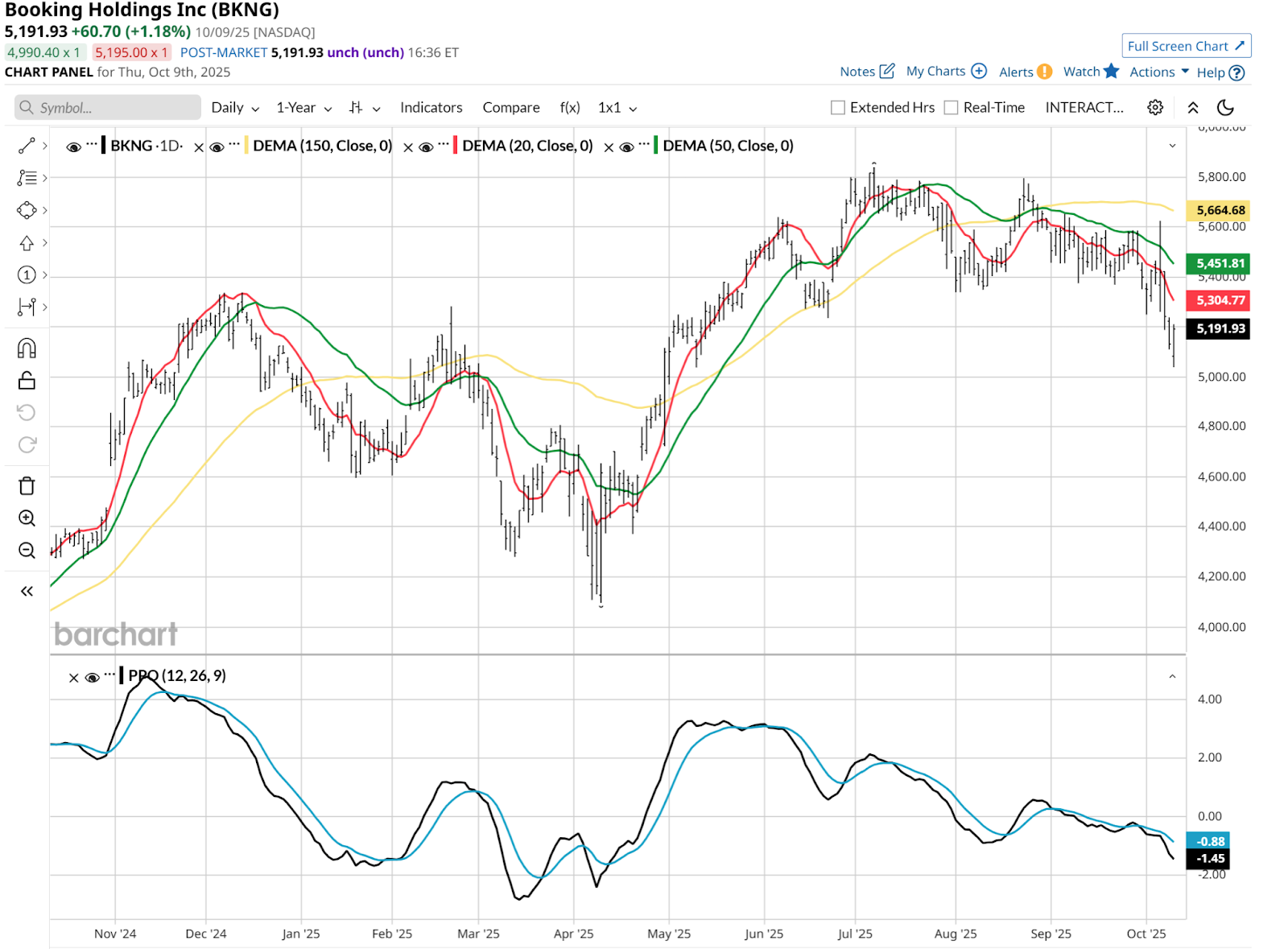The height and width of the screenshot is (949, 1288).
Task: Open the Compare menu
Action: 510,108
